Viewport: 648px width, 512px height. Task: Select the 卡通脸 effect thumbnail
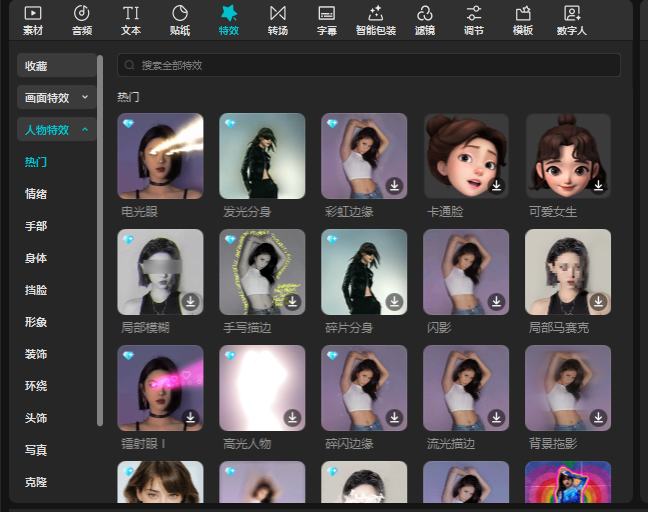tap(466, 156)
